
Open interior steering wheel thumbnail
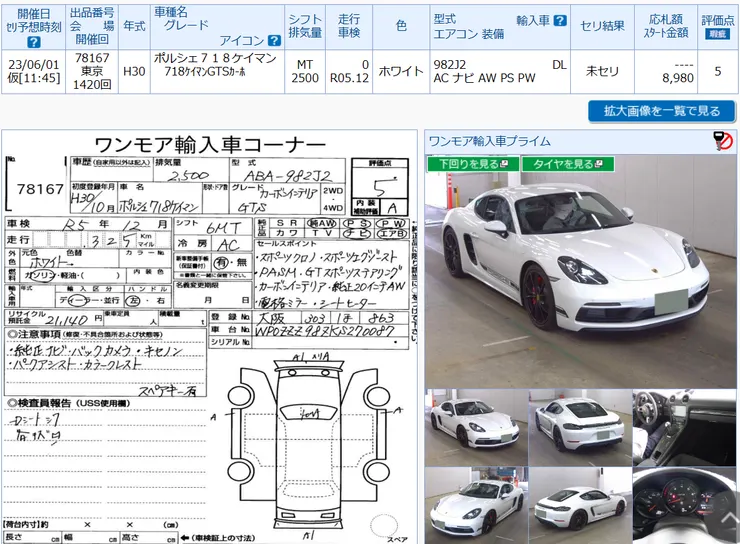click(x=684, y=427)
